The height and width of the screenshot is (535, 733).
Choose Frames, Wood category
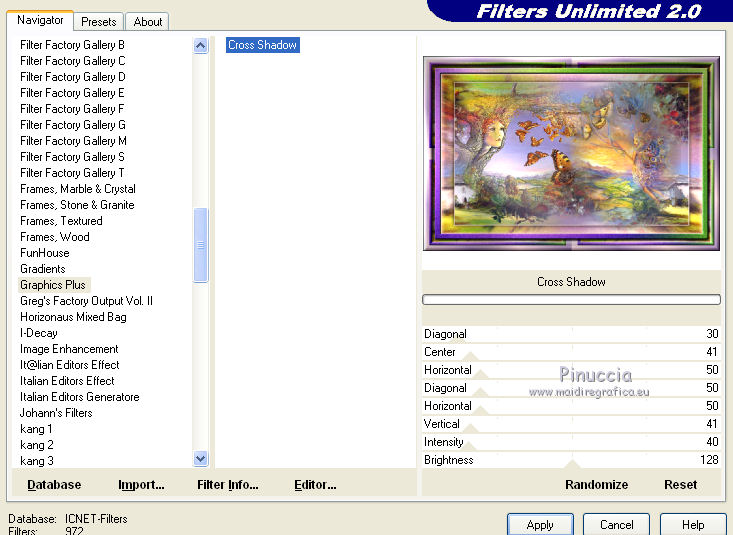(55, 237)
